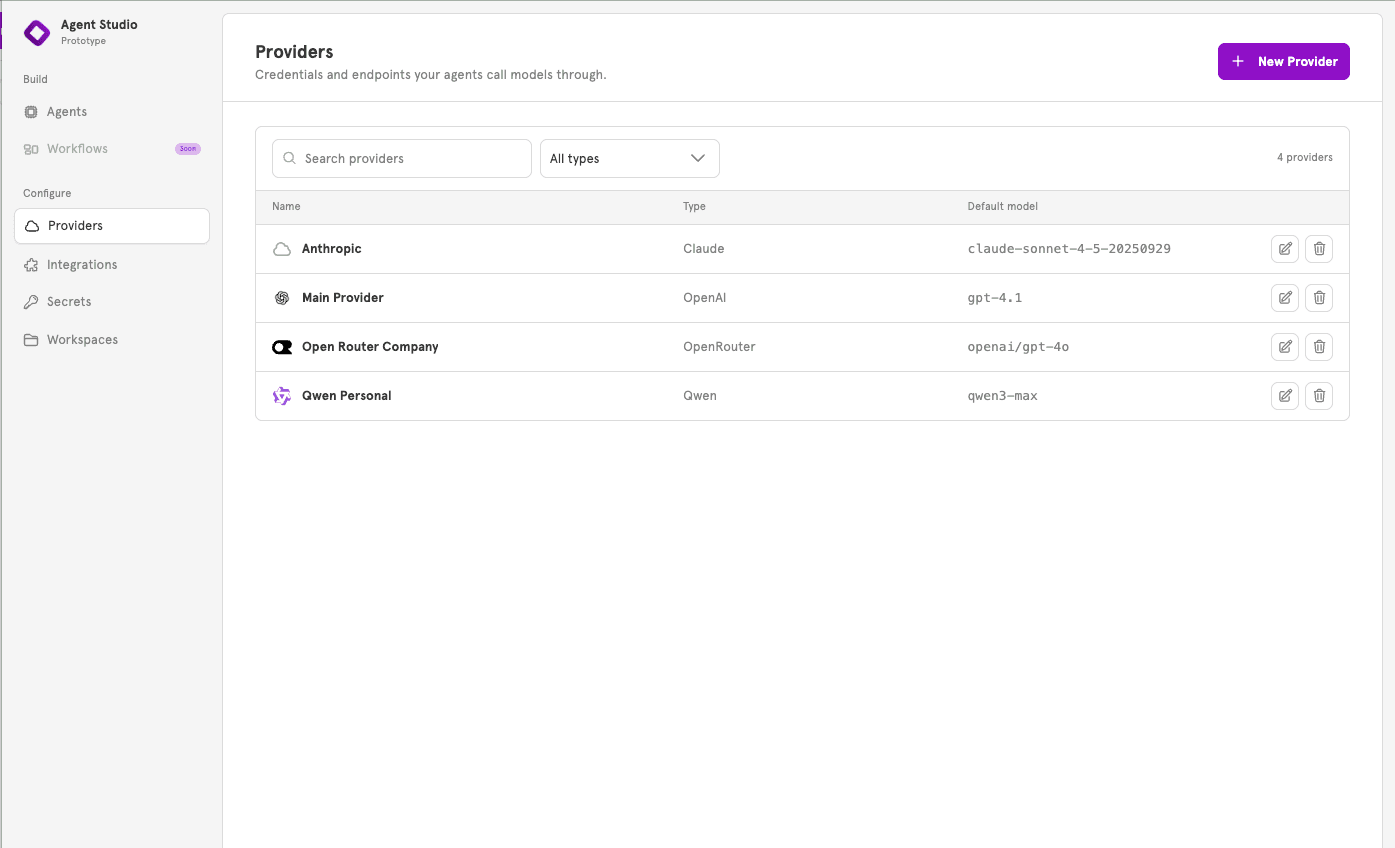Click the Qwen logo icon
Viewport: 1395px width, 848px height.
[x=282, y=396]
